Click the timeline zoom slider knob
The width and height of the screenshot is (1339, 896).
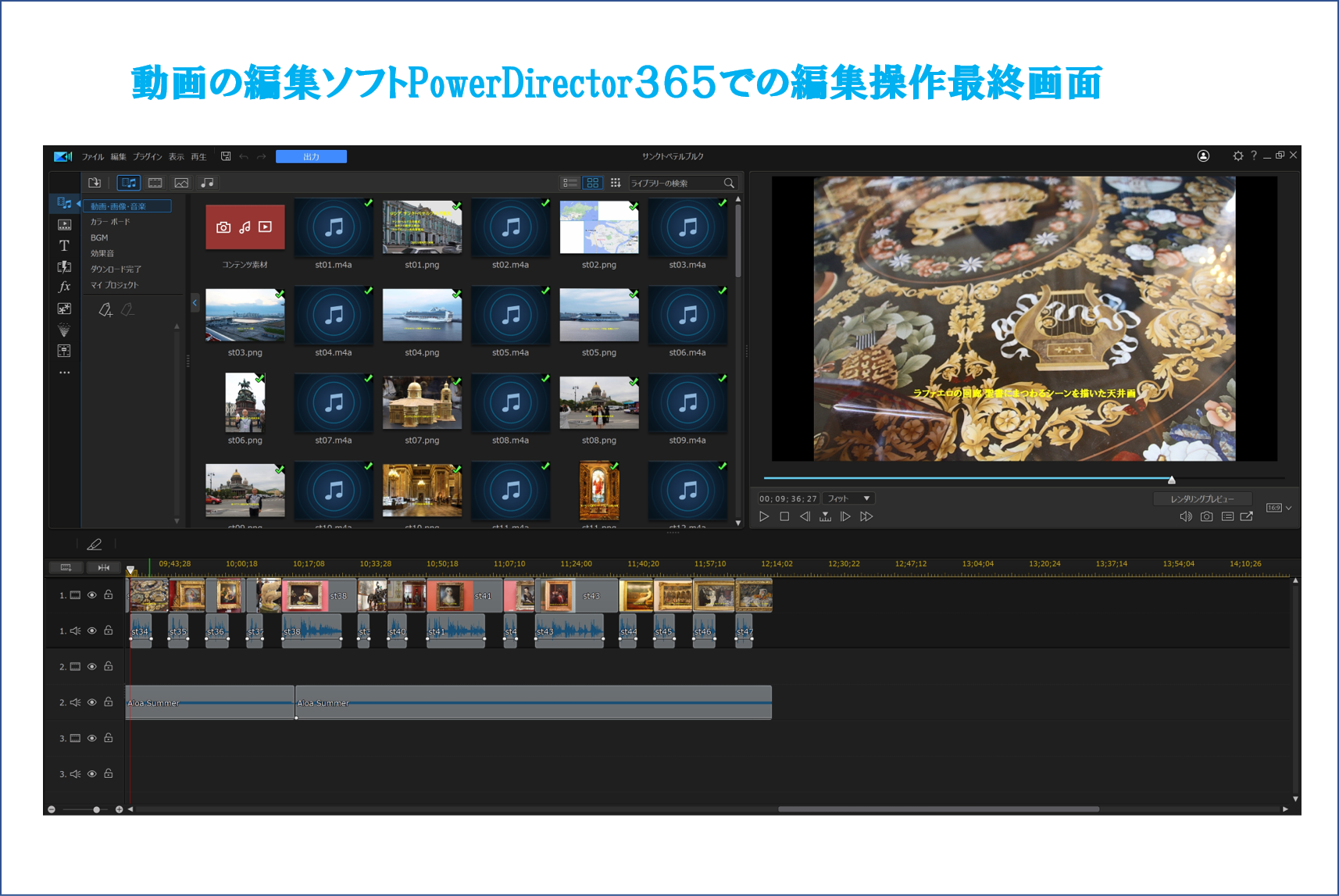point(96,809)
